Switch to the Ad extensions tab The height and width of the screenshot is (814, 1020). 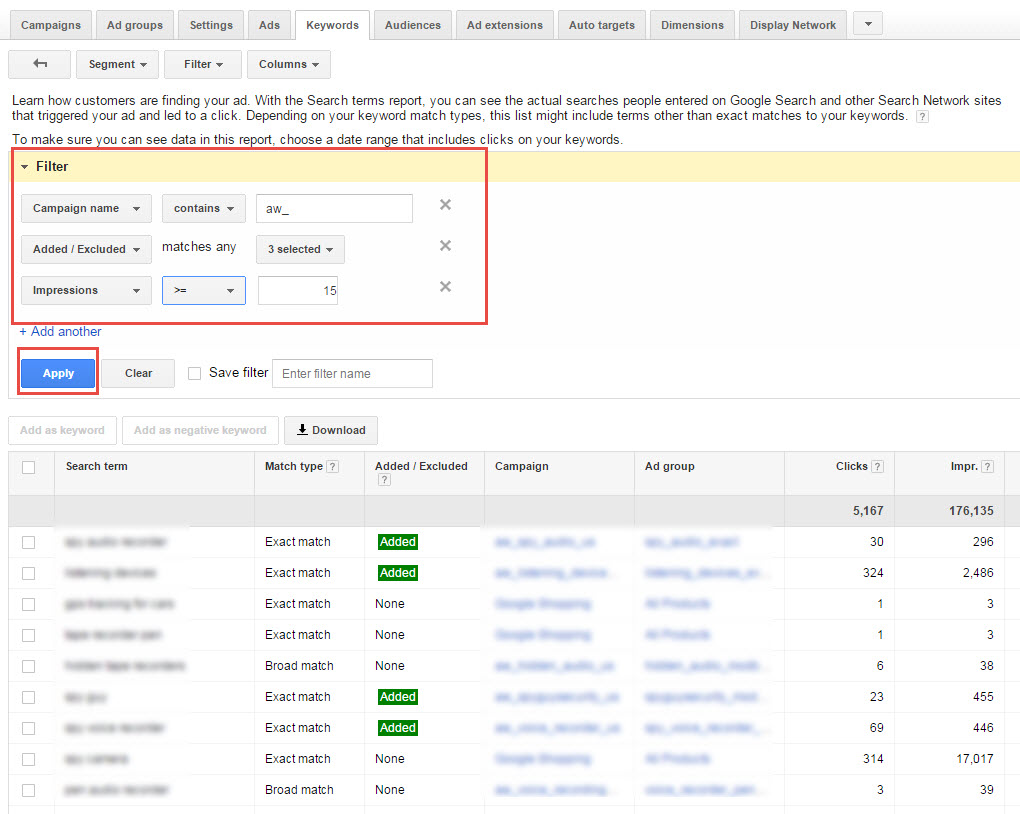[x=504, y=25]
